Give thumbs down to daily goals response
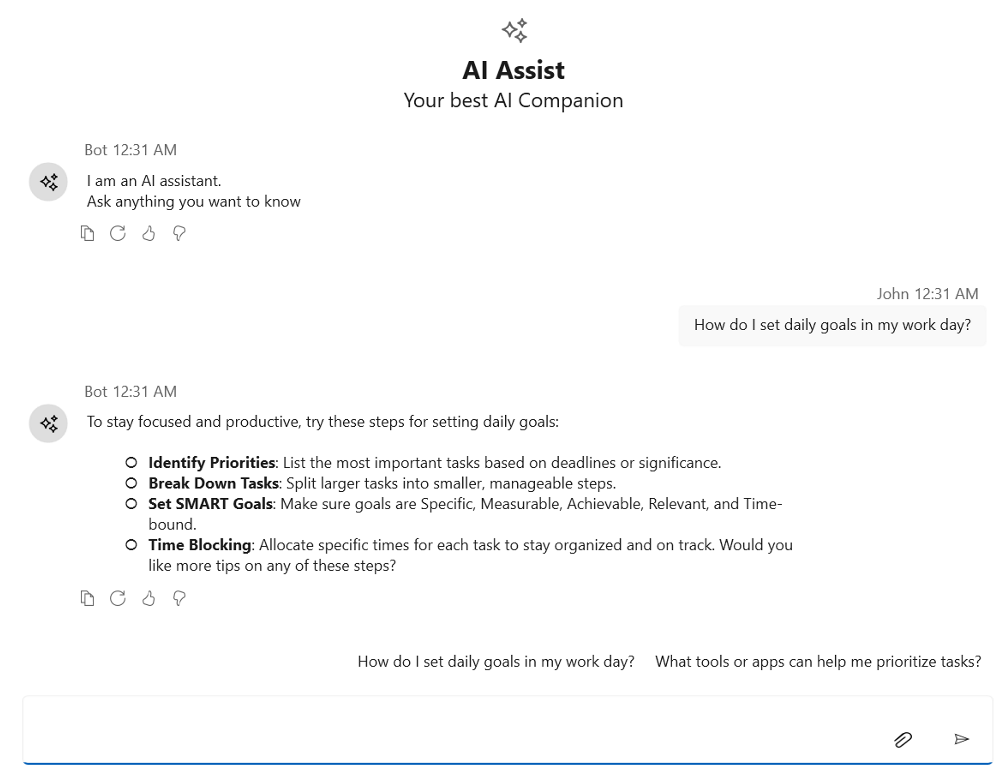 [x=179, y=598]
